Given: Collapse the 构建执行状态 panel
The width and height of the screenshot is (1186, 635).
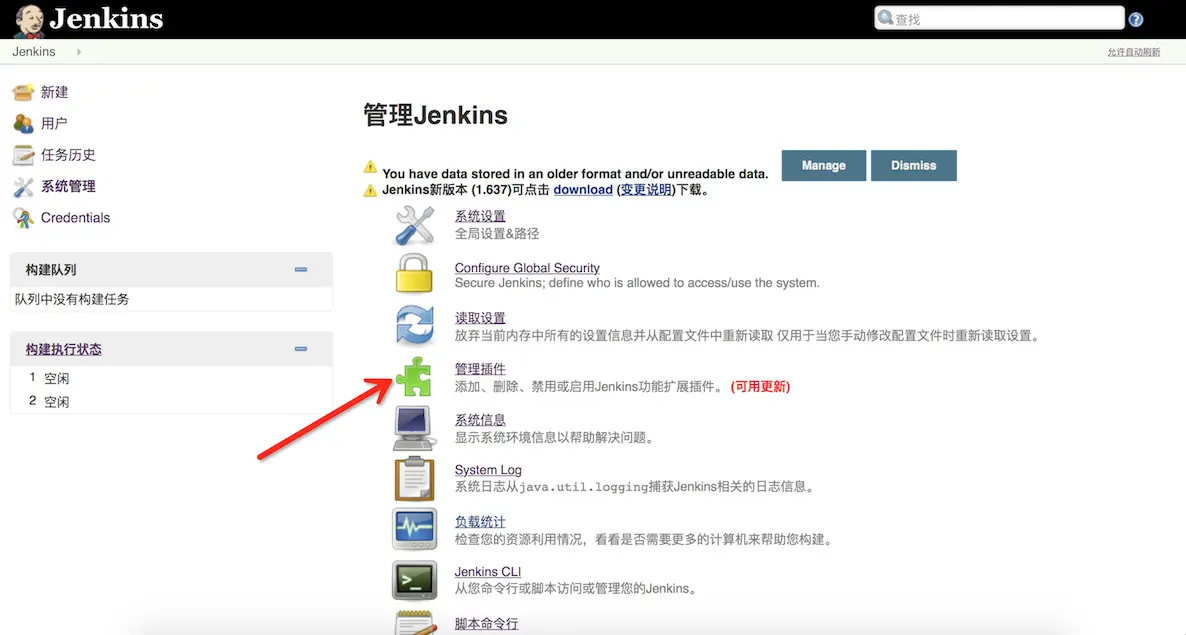Looking at the screenshot, I should pos(301,348).
